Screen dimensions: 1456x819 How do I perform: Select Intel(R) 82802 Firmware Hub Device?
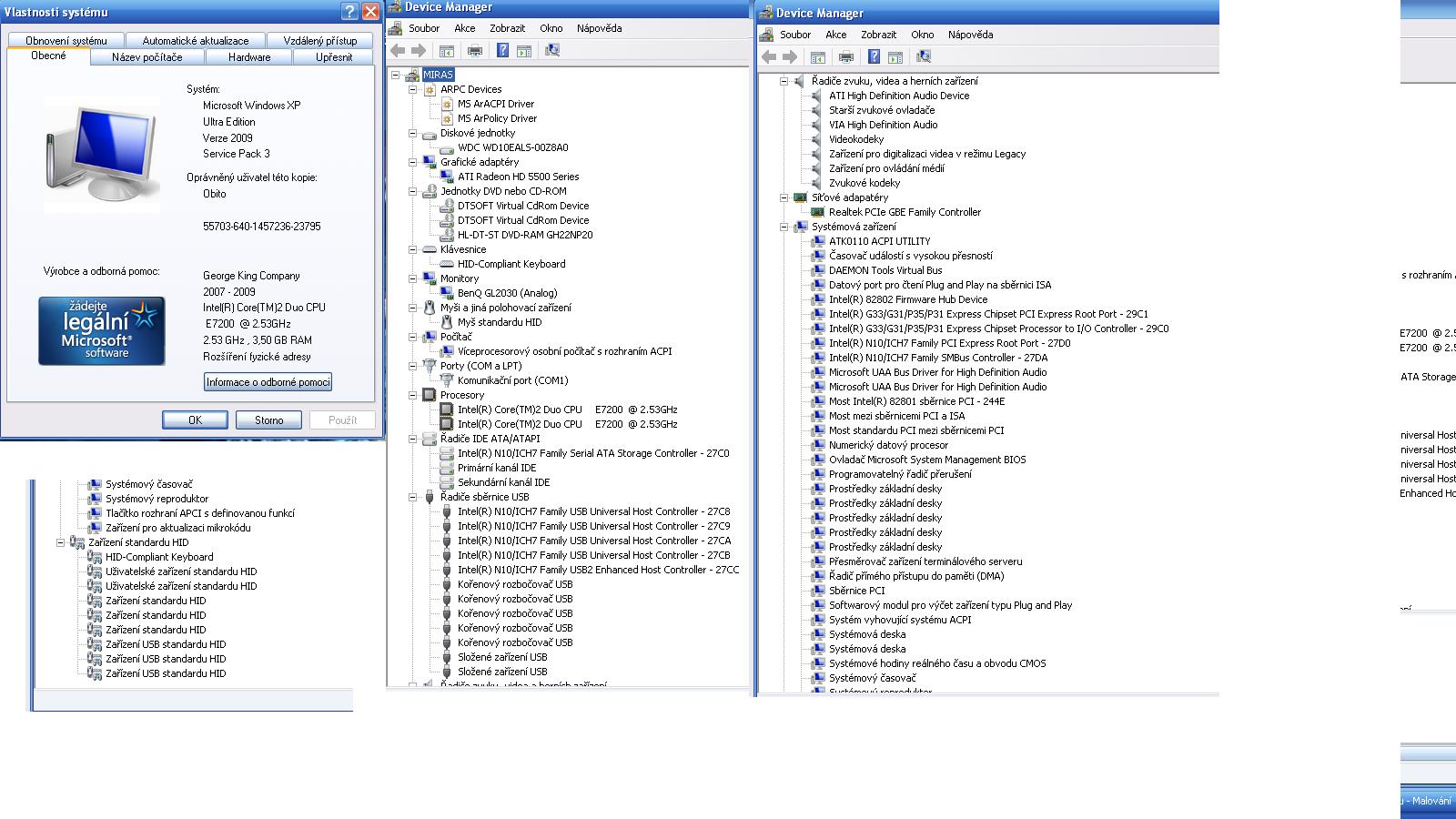pyautogui.click(x=908, y=299)
